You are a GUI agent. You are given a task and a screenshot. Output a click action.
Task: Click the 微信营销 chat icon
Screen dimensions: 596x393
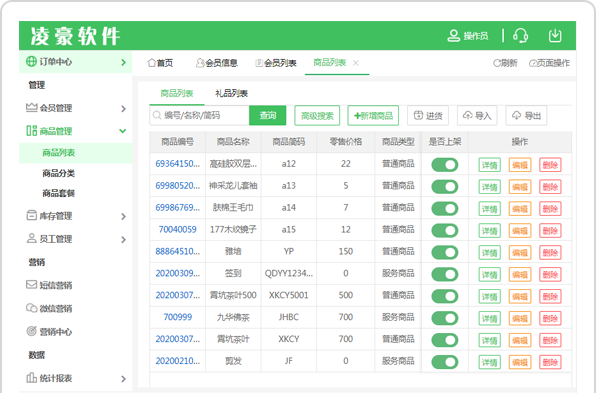tap(31, 308)
